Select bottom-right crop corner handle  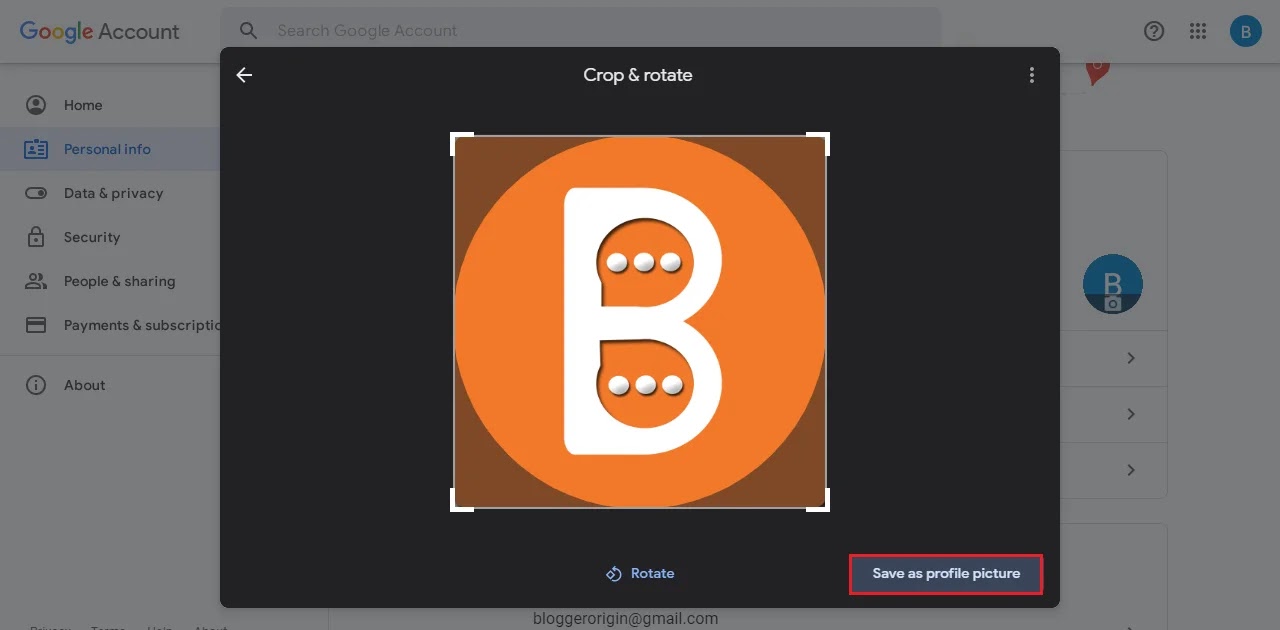[x=819, y=501]
